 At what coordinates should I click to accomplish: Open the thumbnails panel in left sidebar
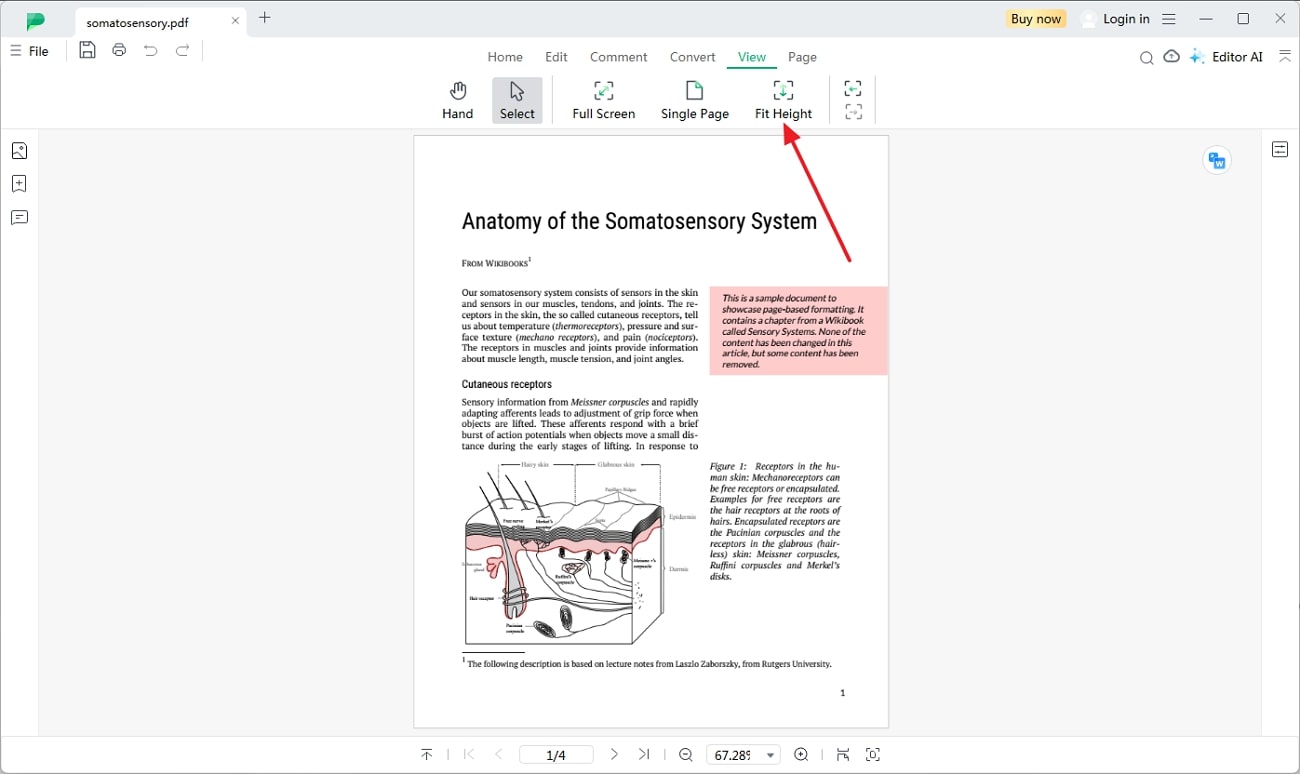tap(19, 151)
